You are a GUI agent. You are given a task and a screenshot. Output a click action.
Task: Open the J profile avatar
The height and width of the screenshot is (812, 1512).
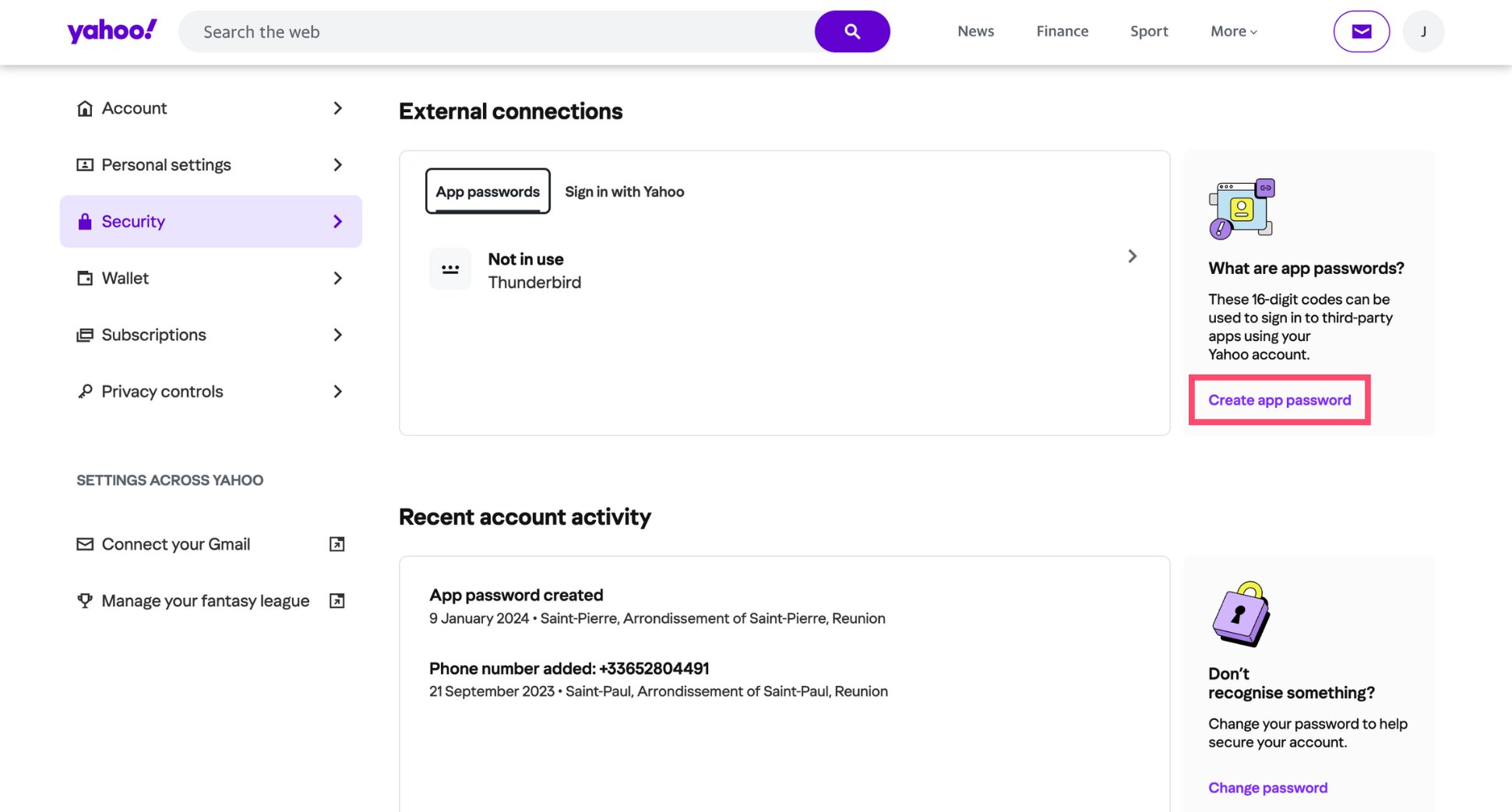(1423, 31)
